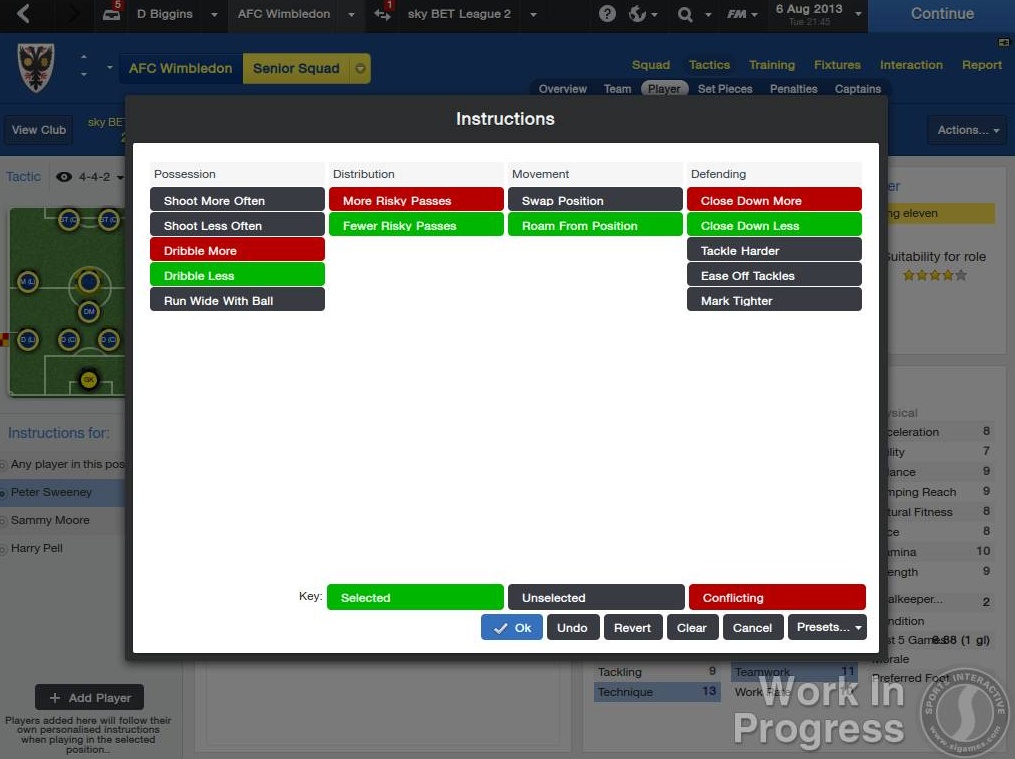Toggle the Swap Position instruction
1015x759 pixels.
tap(595, 200)
